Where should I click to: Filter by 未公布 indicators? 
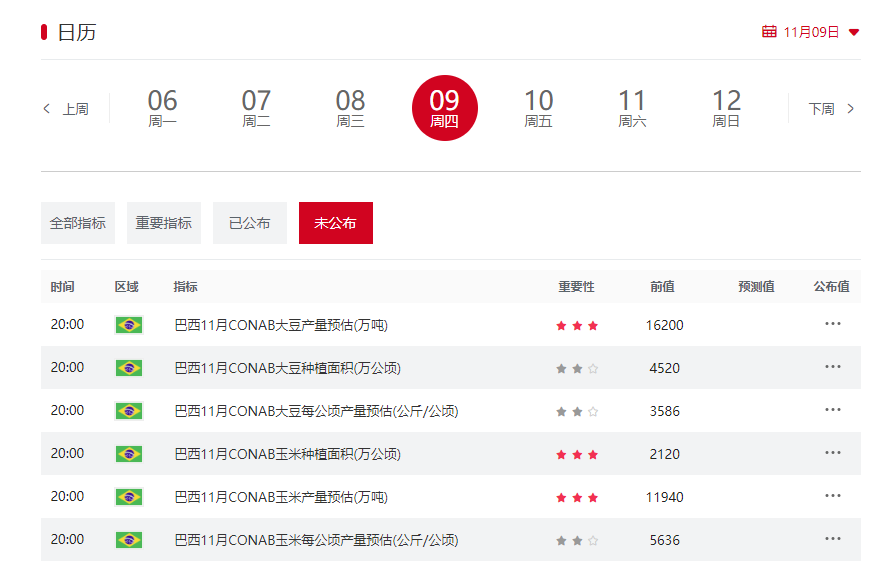tap(336, 223)
